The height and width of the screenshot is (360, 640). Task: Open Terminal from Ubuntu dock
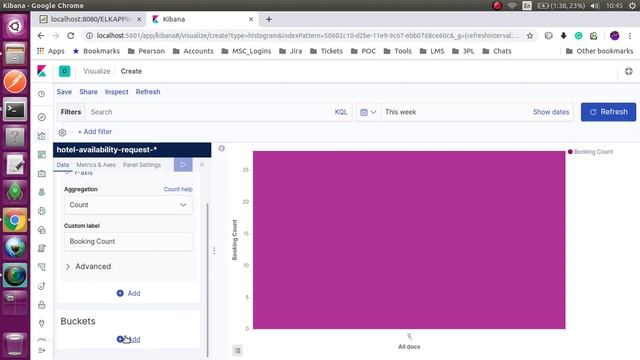[15, 109]
